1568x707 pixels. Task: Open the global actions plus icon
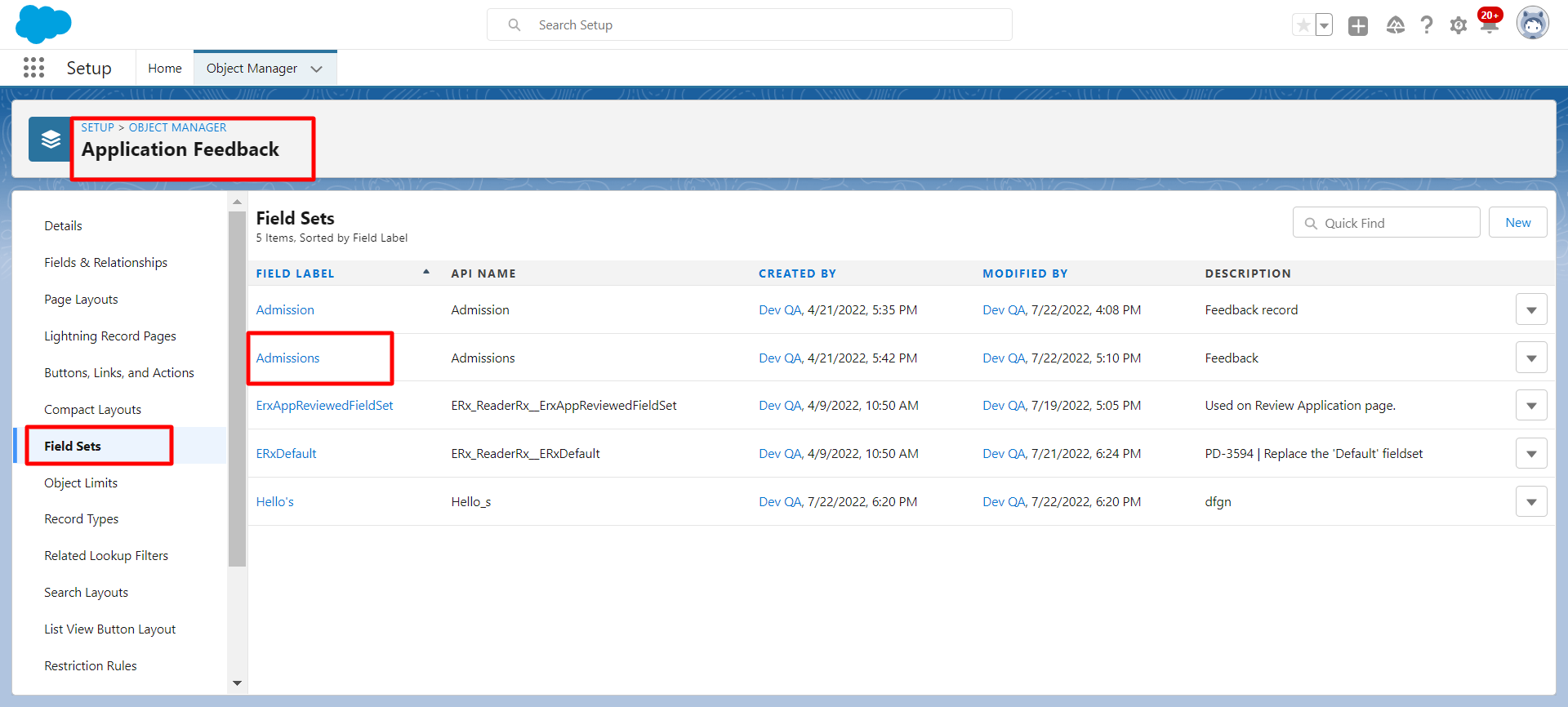pos(1357,26)
